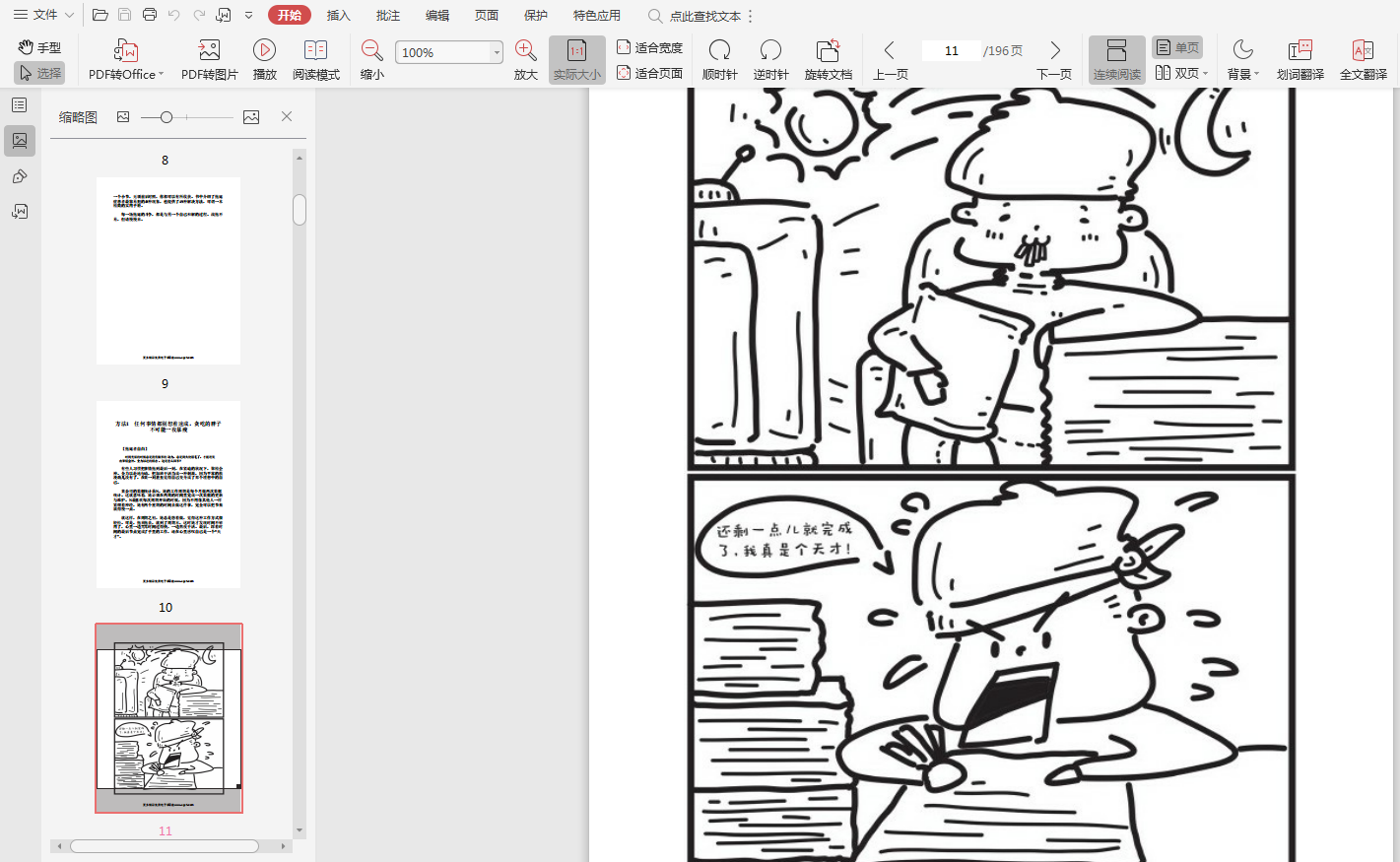Image resolution: width=1400 pixels, height=862 pixels.
Task: Click the print icon
Action: tap(150, 15)
